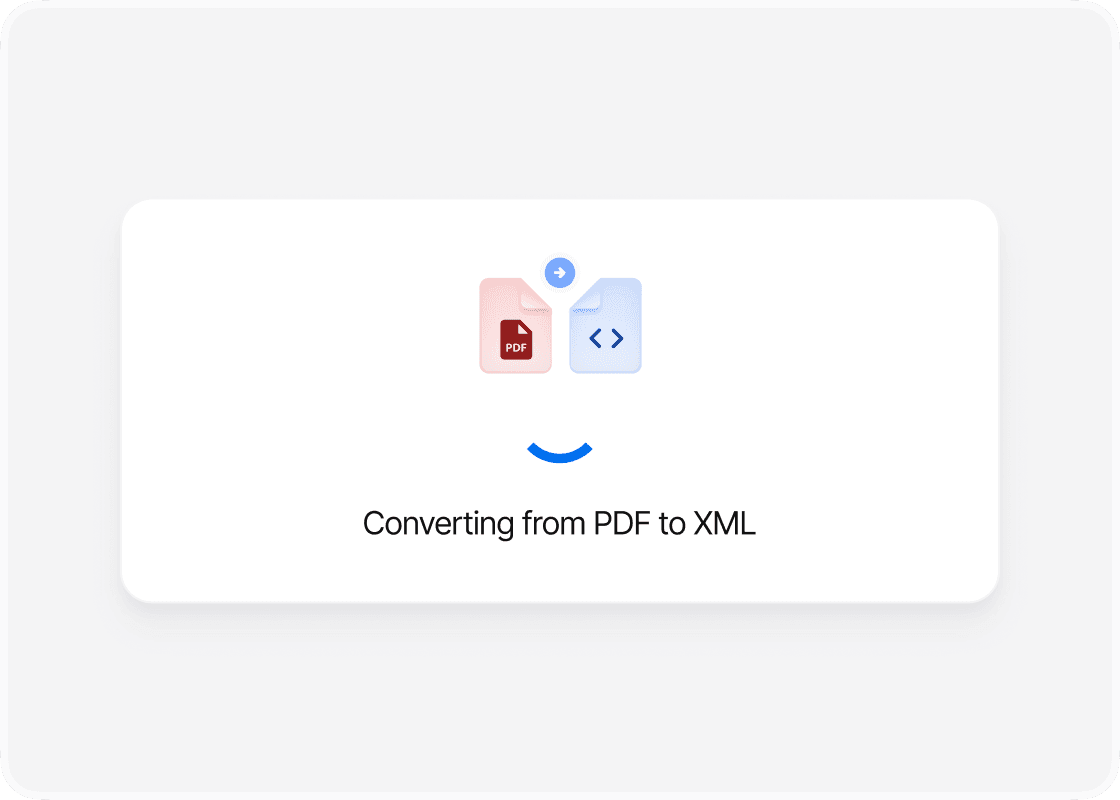This screenshot has width=1120, height=800.
Task: Click the right angle bracket symbol
Action: (617, 338)
